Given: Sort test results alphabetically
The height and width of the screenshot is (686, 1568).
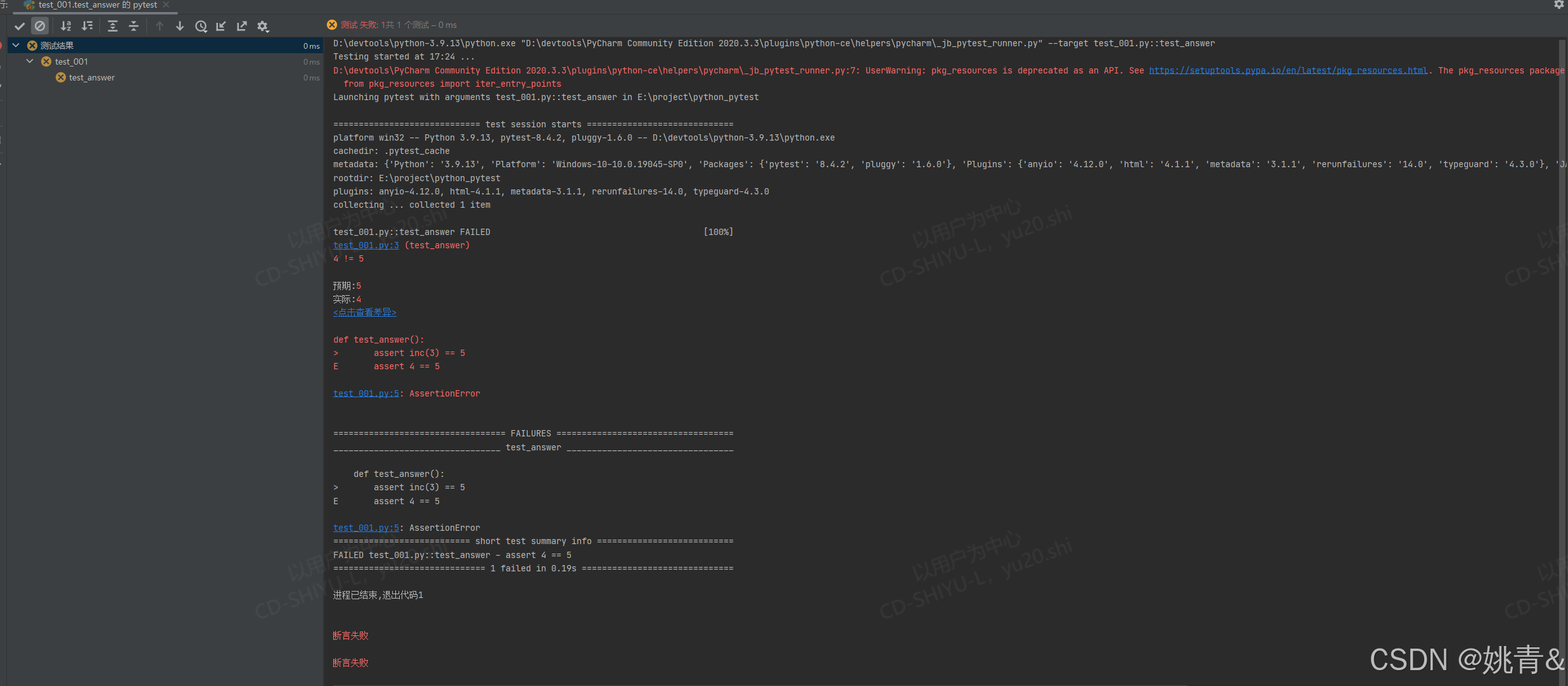Looking at the screenshot, I should coord(66,26).
